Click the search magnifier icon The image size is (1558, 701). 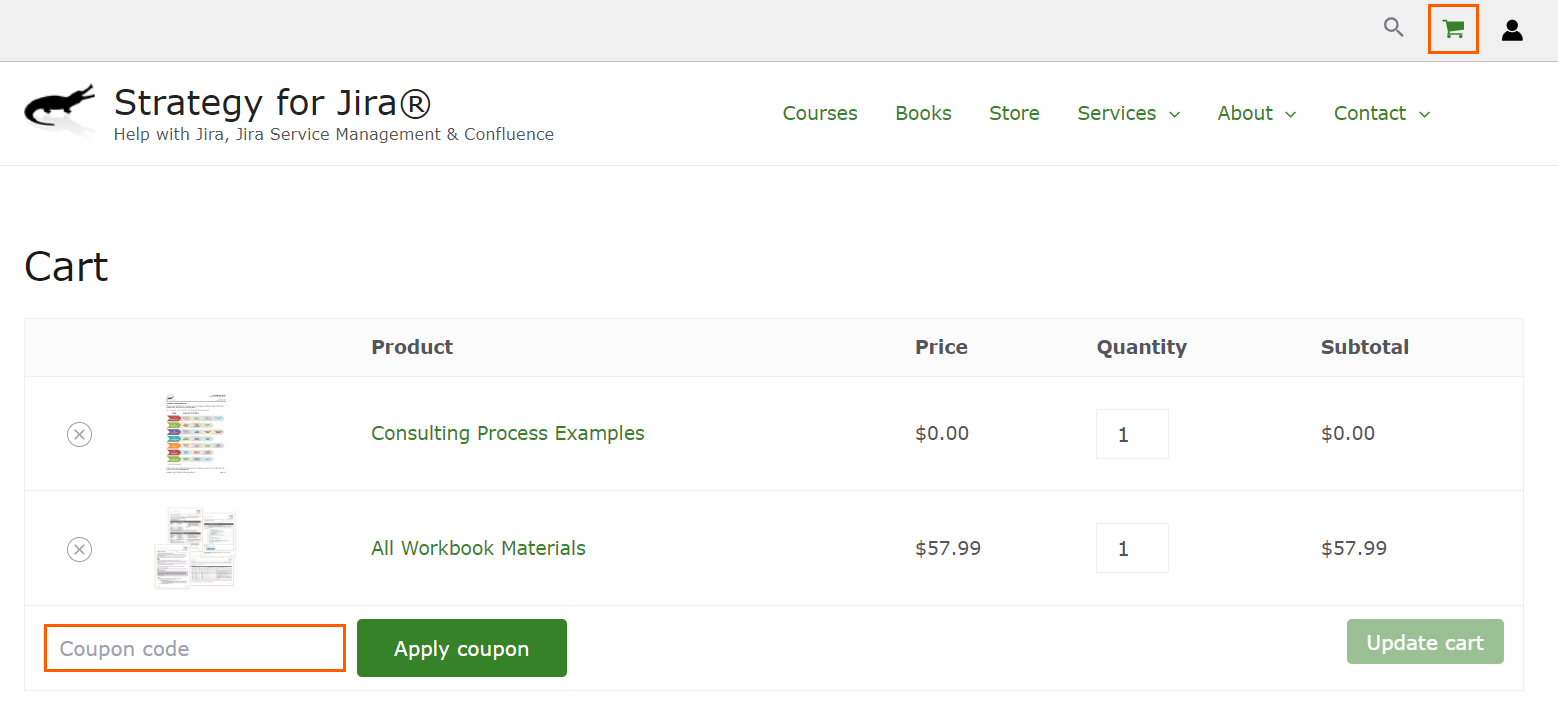point(1393,28)
